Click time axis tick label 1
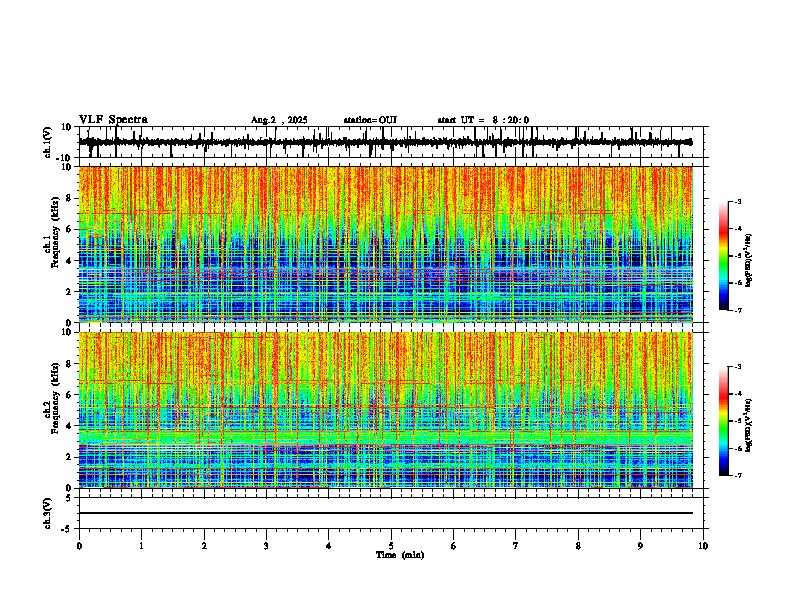Image resolution: width=792 pixels, height=612 pixels. point(141,546)
